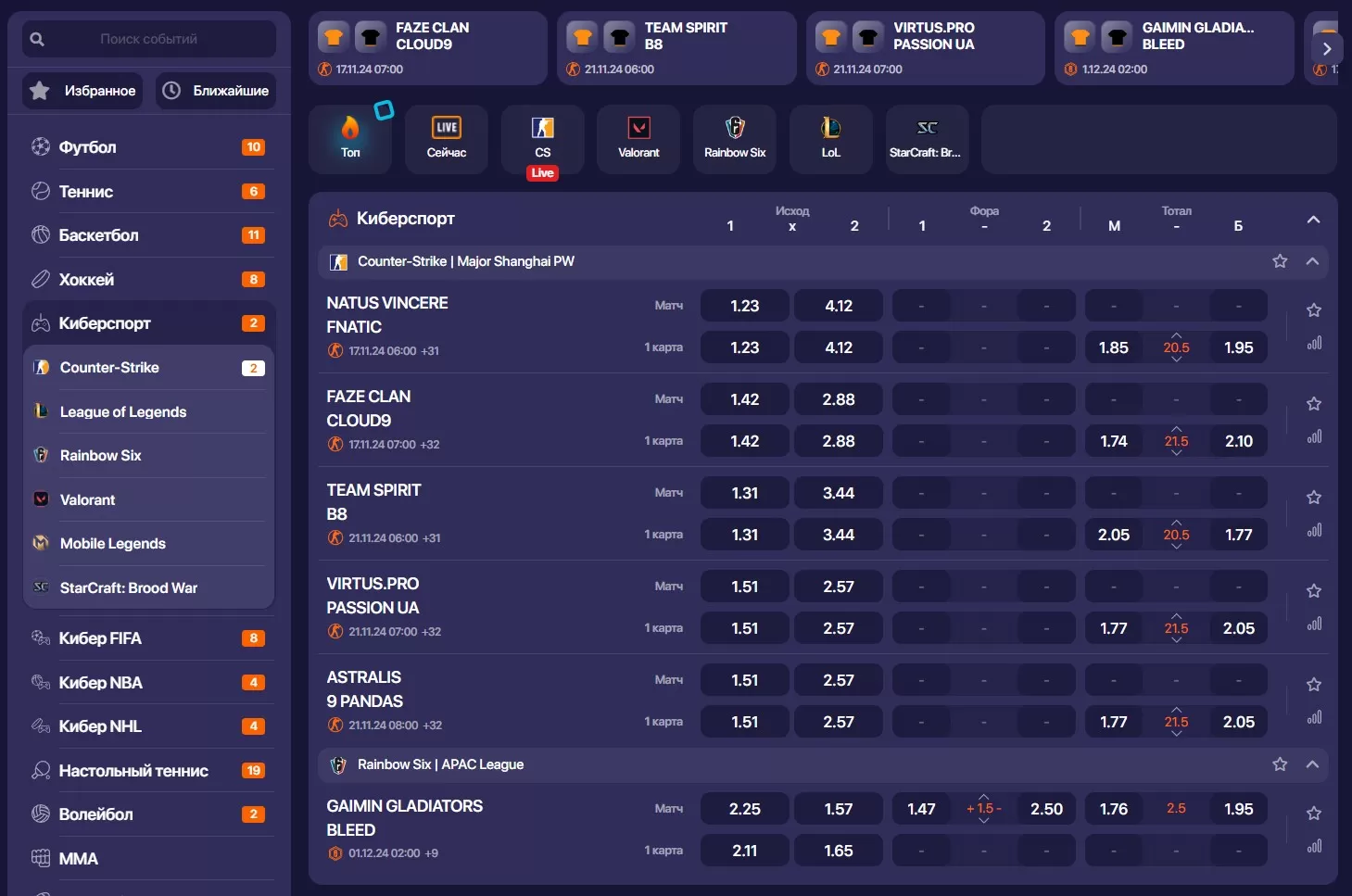Bet on Natus Vincere match odds 1.23
The image size is (1352, 896).
(744, 306)
